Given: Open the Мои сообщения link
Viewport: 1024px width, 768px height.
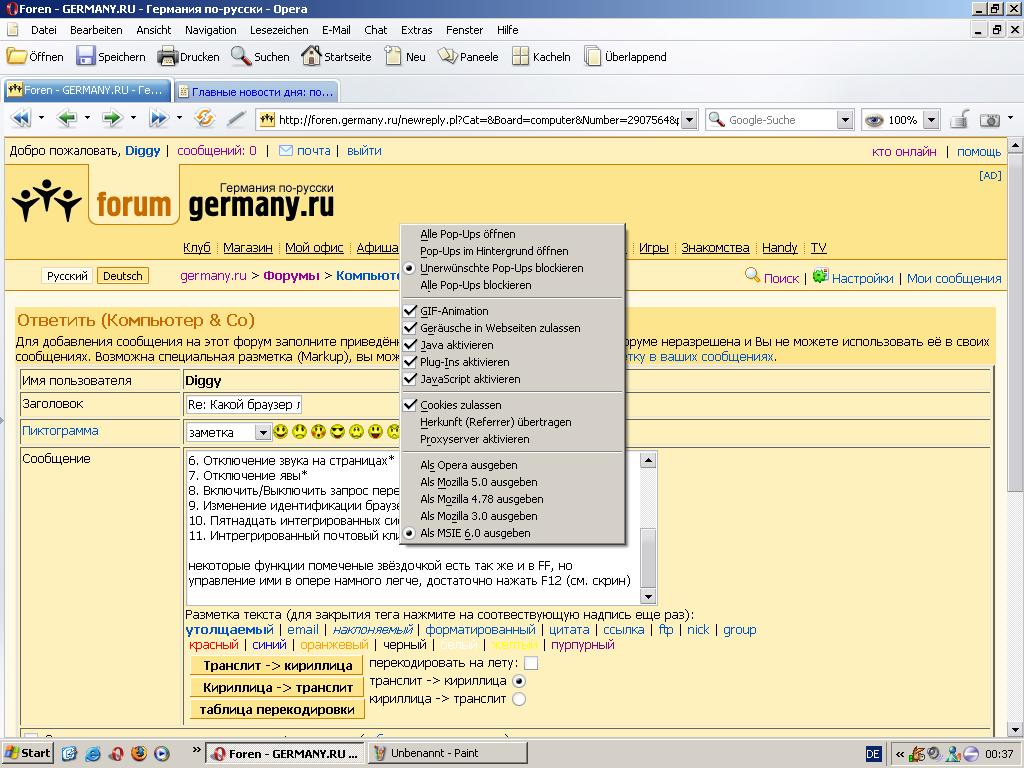Looking at the screenshot, I should (954, 278).
